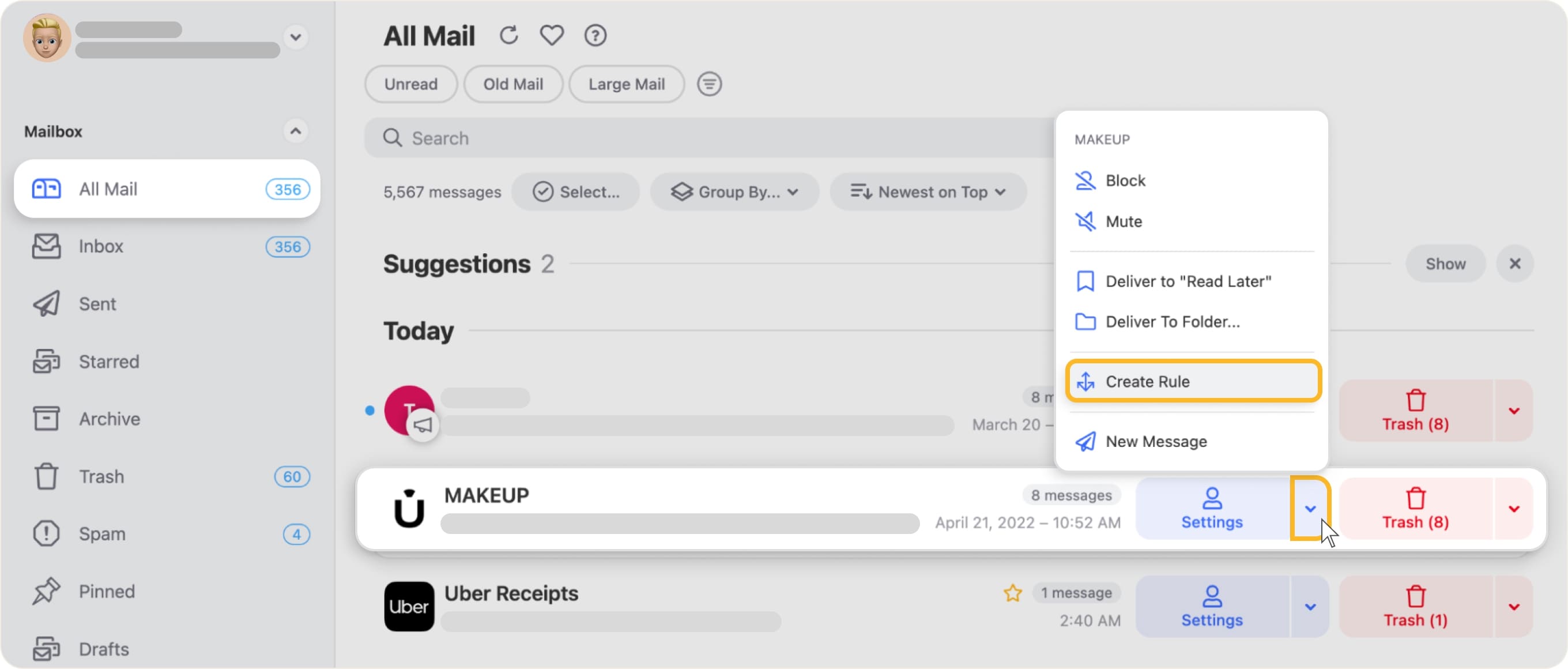Screen dimensions: 1568x669
Task: Star the Uber Receipts message
Action: coord(1012,592)
